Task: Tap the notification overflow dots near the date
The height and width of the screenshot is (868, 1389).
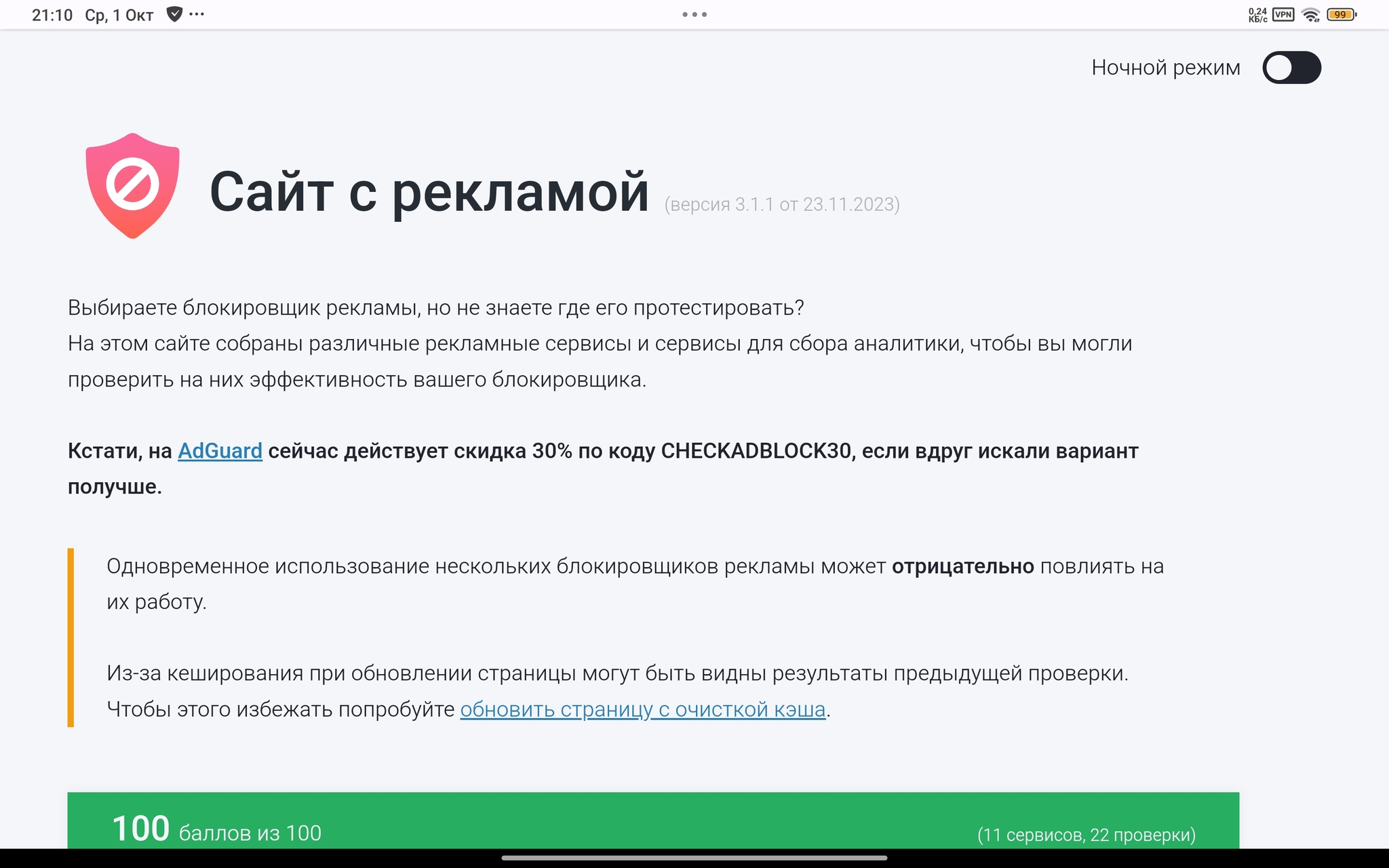Action: click(197, 14)
